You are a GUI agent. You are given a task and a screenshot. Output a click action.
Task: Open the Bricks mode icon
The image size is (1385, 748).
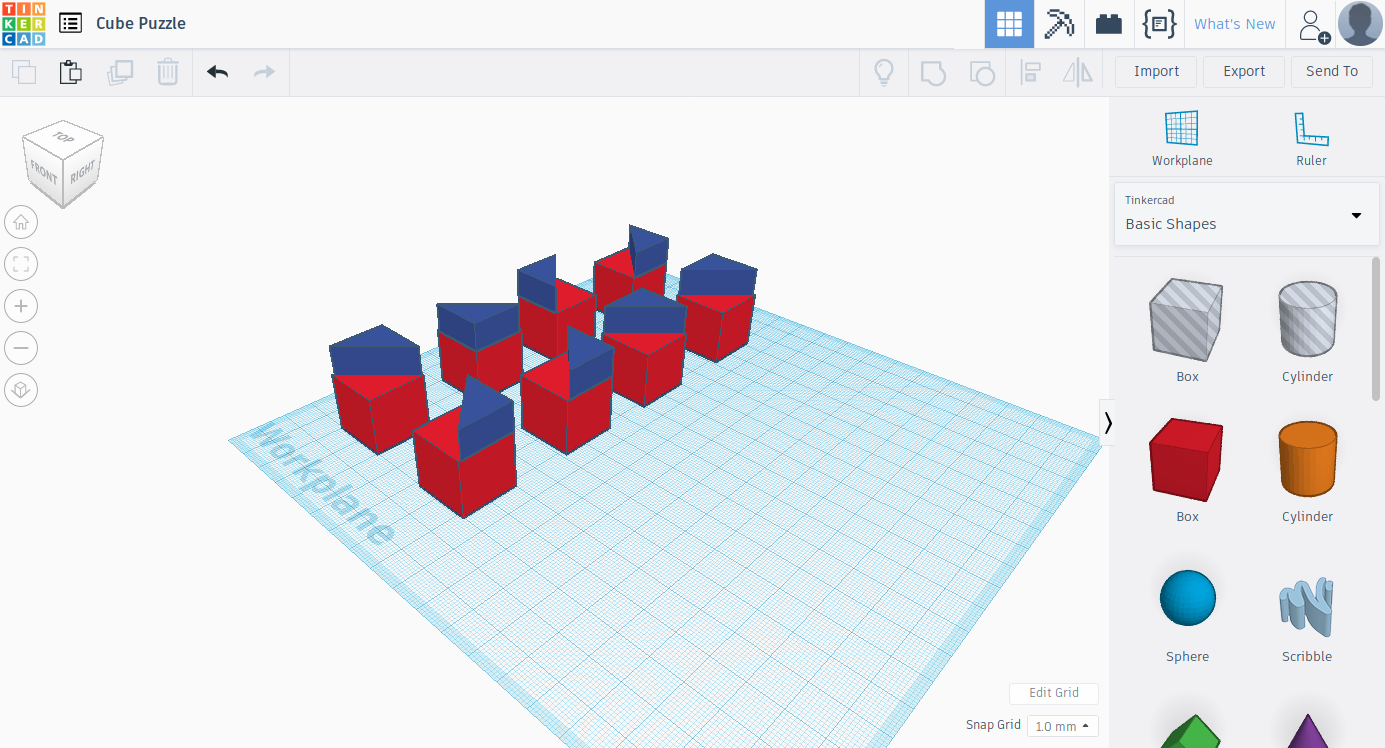[x=1109, y=24]
